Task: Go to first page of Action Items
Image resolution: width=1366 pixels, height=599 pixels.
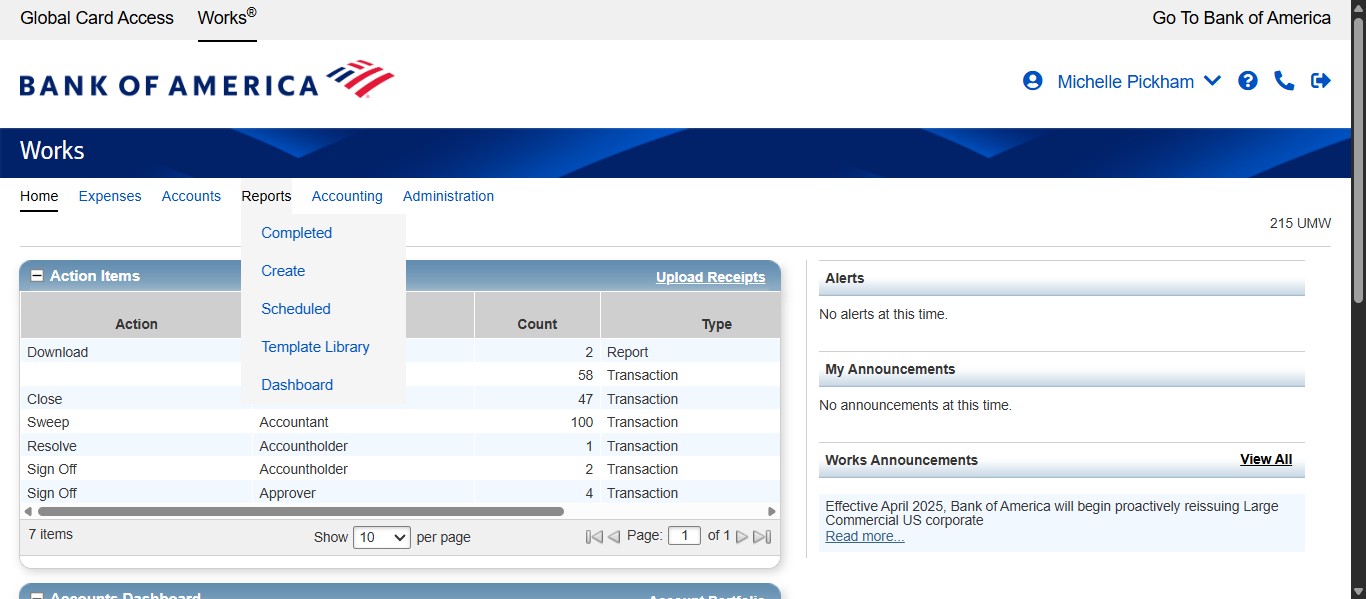Action: [x=594, y=537]
